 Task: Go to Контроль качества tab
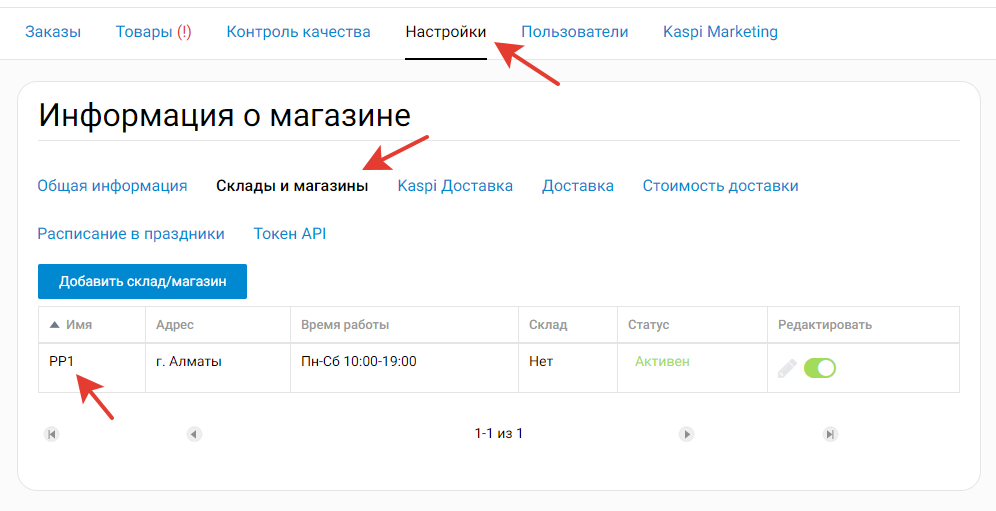coord(299,32)
